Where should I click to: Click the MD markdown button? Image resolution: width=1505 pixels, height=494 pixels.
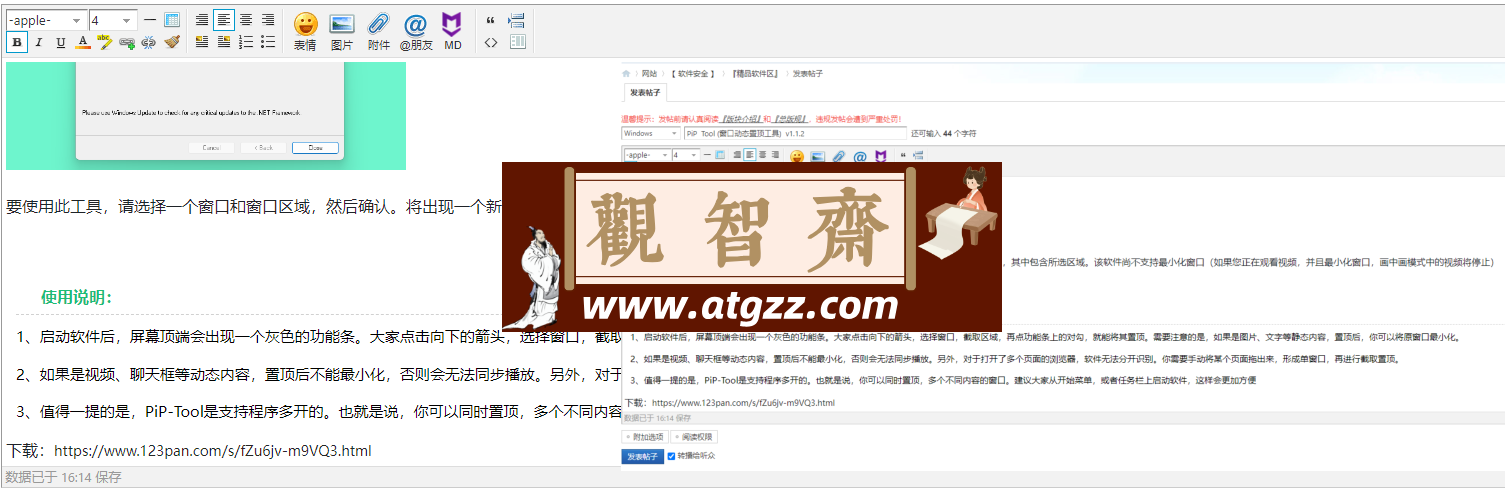pyautogui.click(x=453, y=31)
